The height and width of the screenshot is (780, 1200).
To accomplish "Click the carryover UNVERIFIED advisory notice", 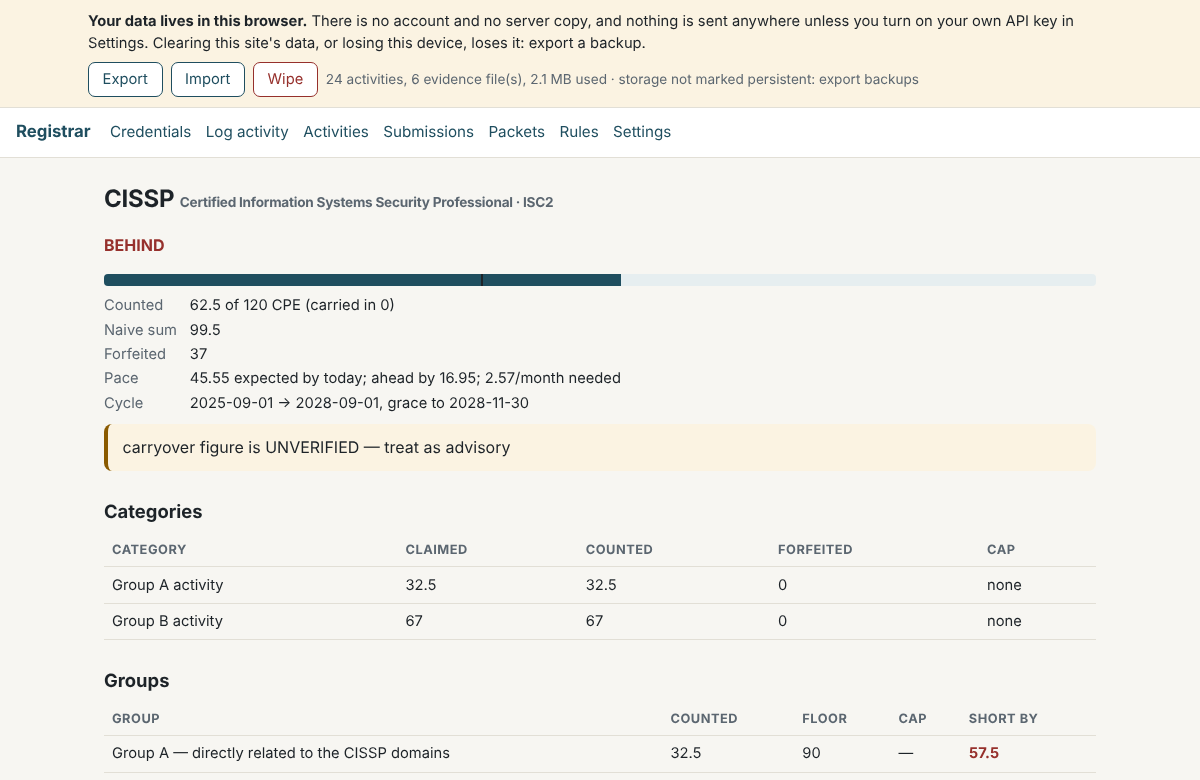I will pyautogui.click(x=600, y=447).
